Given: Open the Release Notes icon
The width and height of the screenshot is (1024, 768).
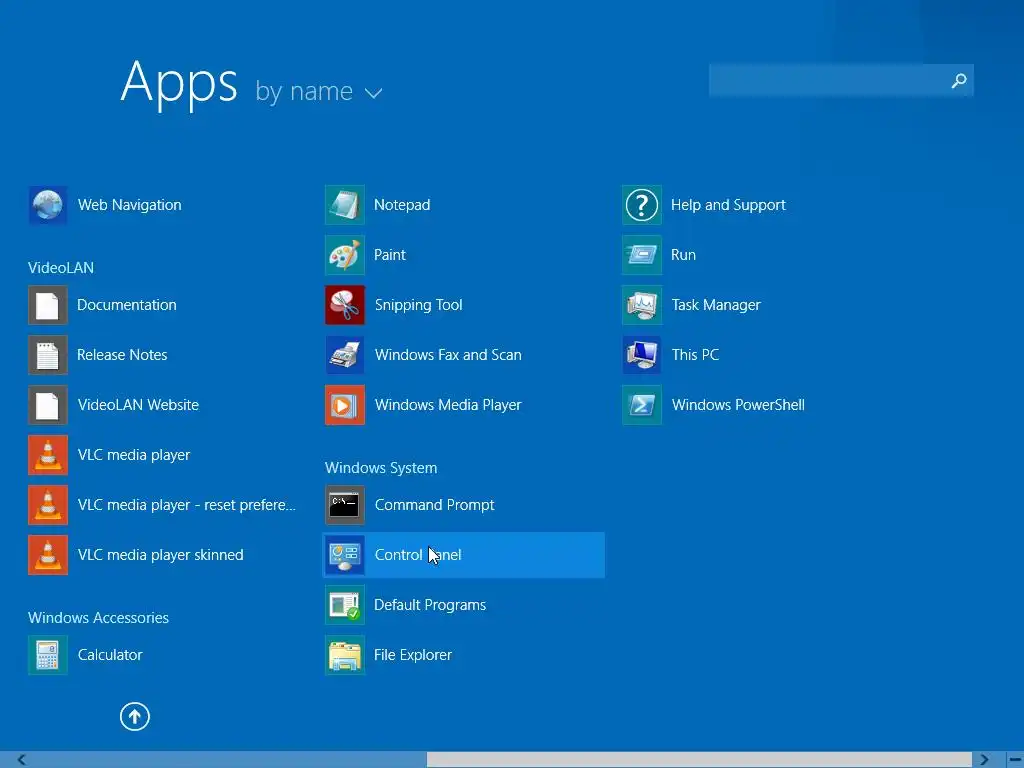Looking at the screenshot, I should point(48,355).
